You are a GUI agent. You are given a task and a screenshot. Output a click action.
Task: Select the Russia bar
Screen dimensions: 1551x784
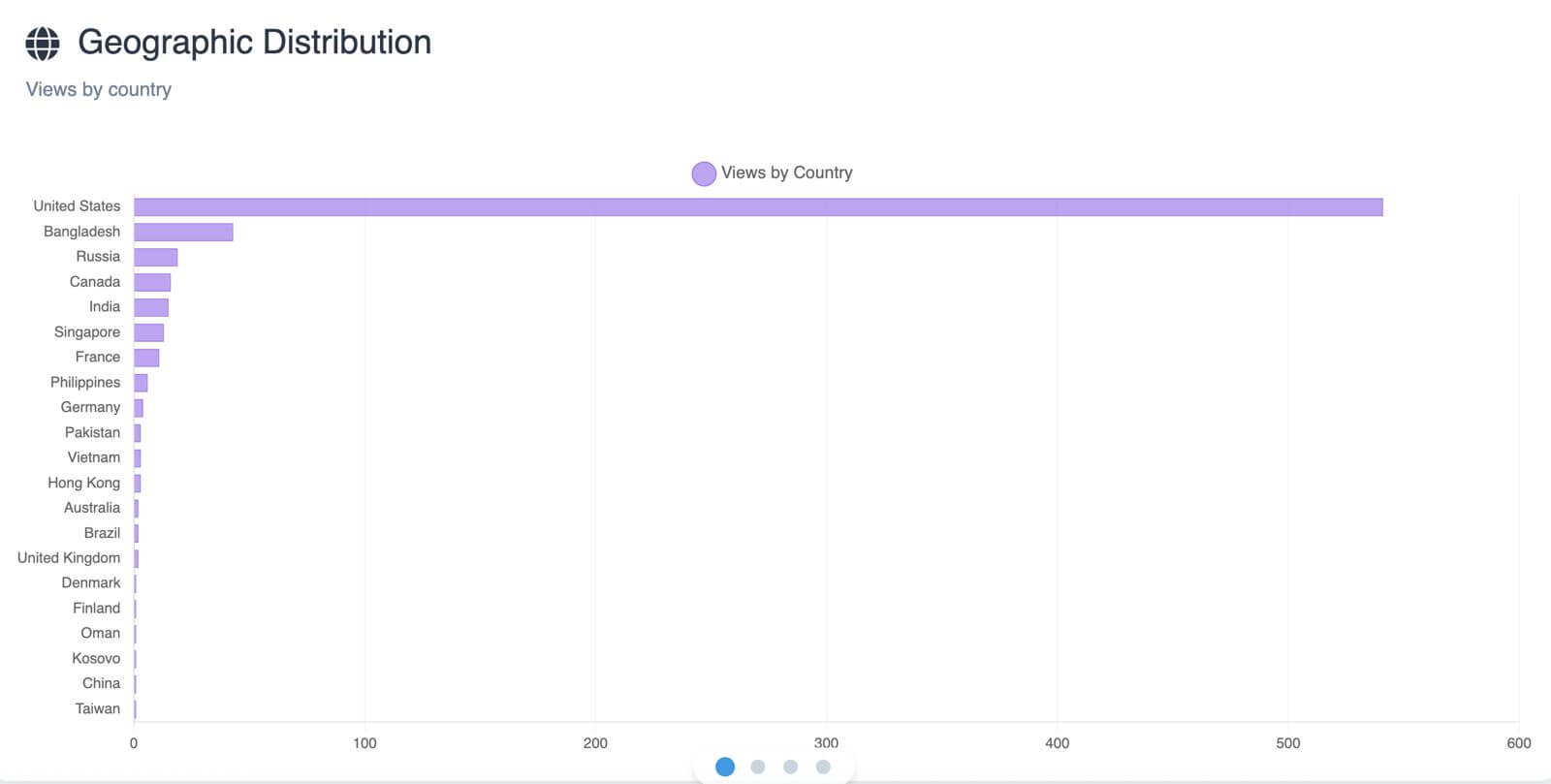point(156,257)
